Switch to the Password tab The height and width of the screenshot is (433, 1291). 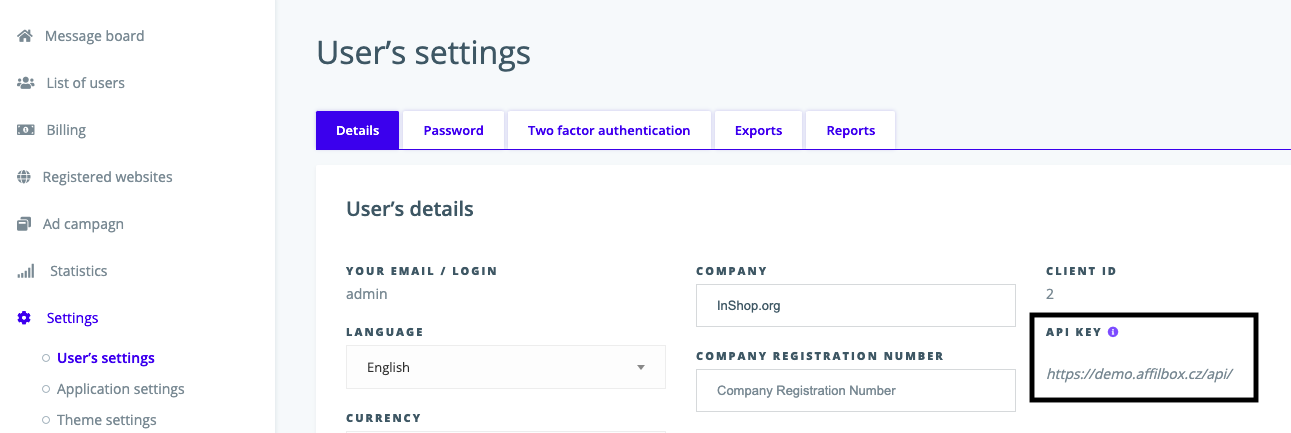click(453, 130)
